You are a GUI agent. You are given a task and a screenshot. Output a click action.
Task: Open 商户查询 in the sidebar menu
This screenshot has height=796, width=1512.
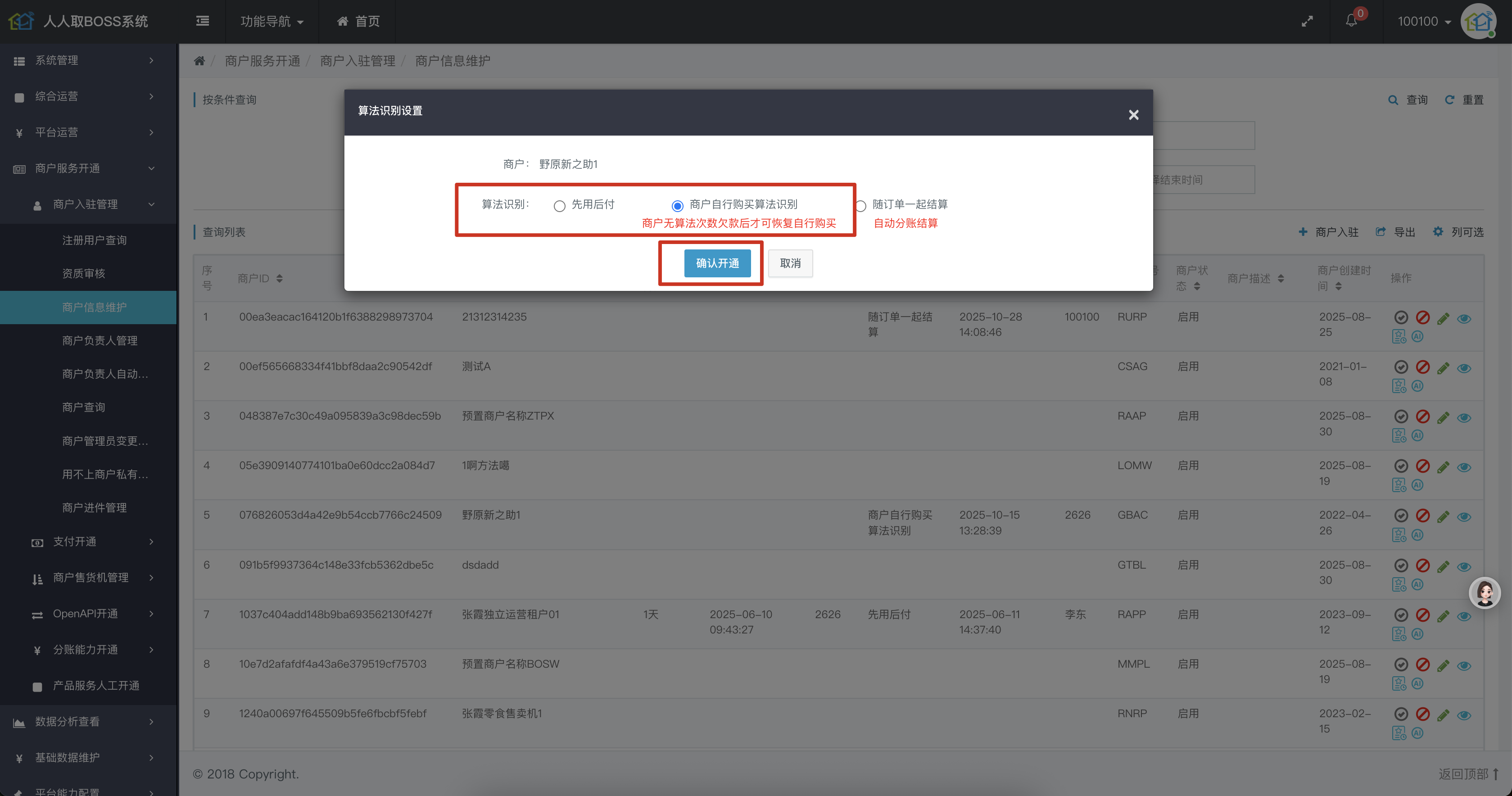83,407
